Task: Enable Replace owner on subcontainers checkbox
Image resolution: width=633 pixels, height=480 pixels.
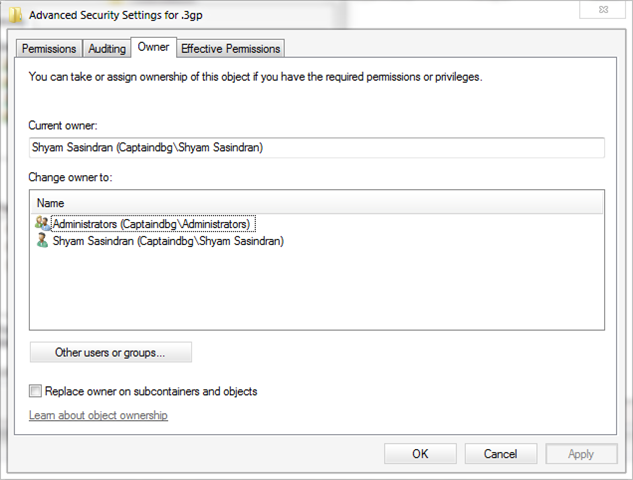Action: [x=37, y=391]
